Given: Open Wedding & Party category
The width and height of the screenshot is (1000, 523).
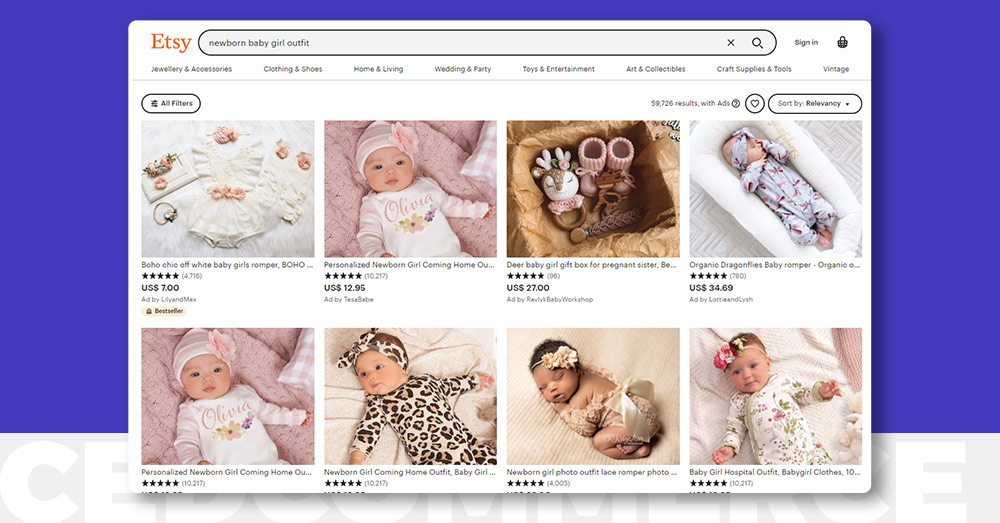Looking at the screenshot, I should click(x=462, y=69).
